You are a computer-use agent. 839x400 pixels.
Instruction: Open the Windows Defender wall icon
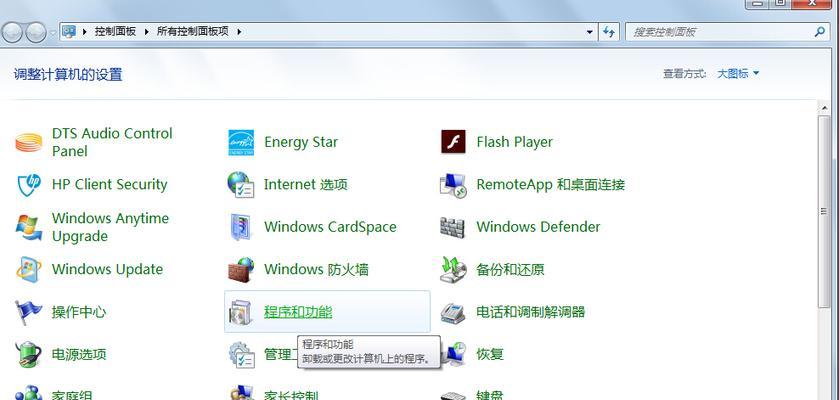(x=453, y=227)
